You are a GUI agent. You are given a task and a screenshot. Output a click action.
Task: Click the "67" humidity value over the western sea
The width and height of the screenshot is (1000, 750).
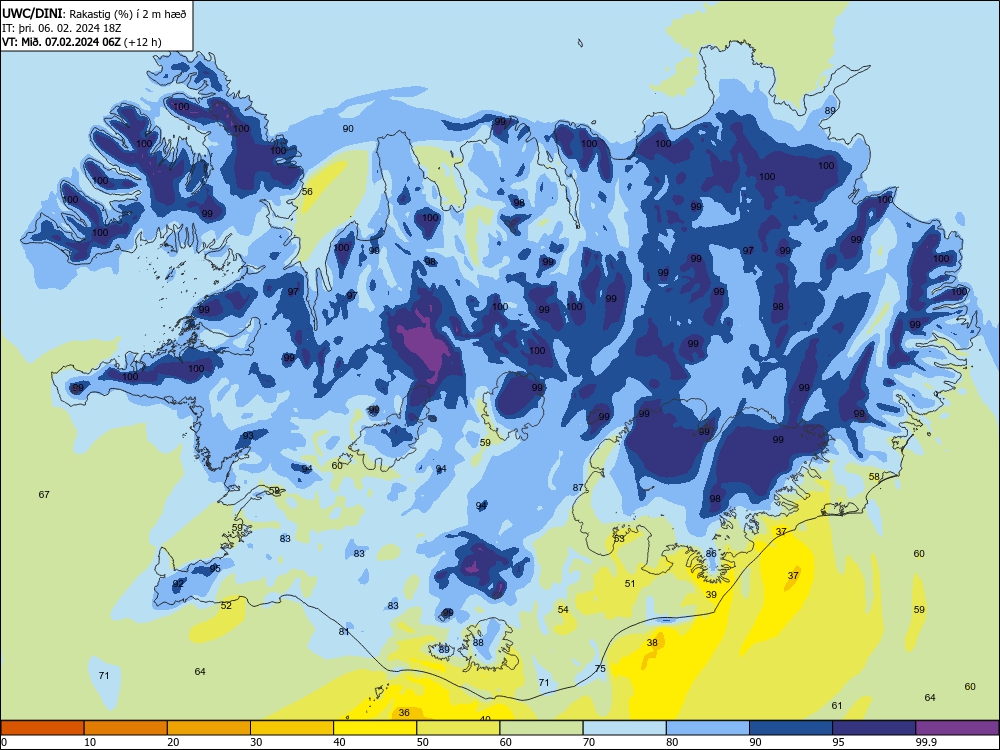coord(44,494)
